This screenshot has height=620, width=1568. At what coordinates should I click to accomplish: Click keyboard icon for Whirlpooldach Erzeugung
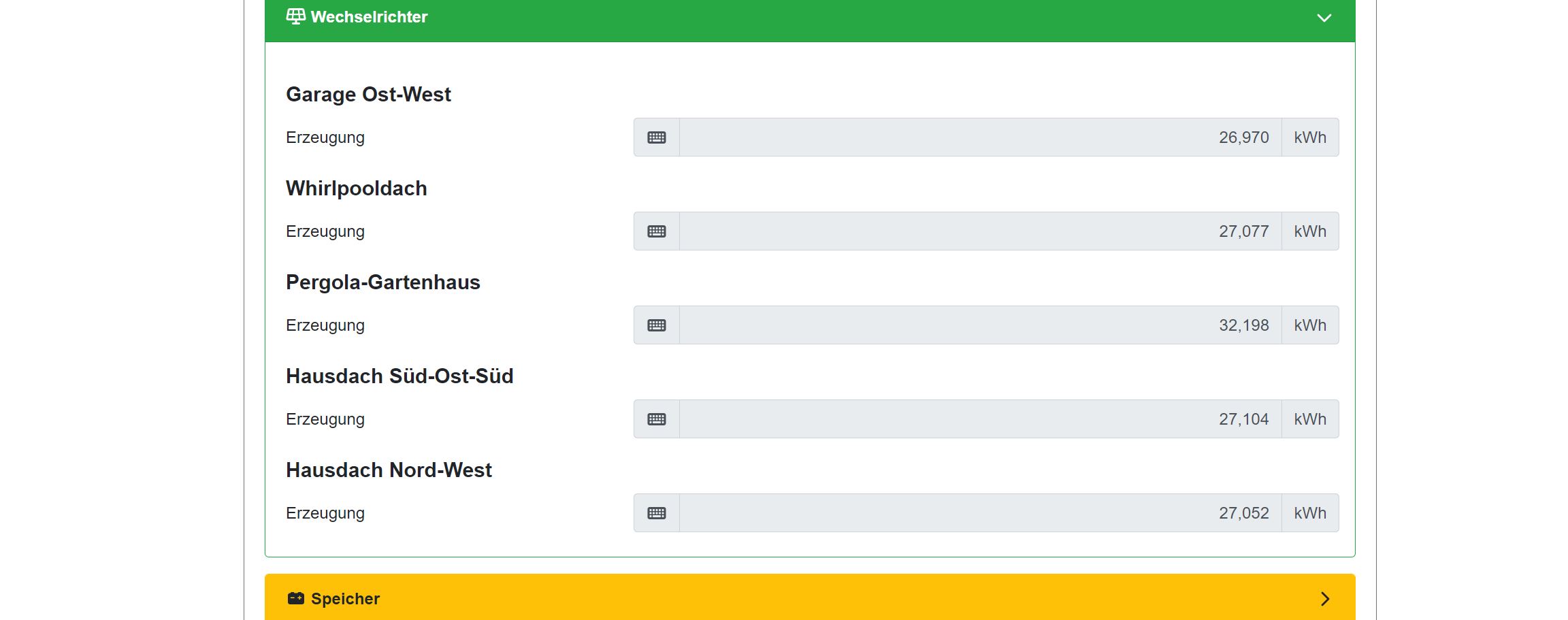point(657,231)
